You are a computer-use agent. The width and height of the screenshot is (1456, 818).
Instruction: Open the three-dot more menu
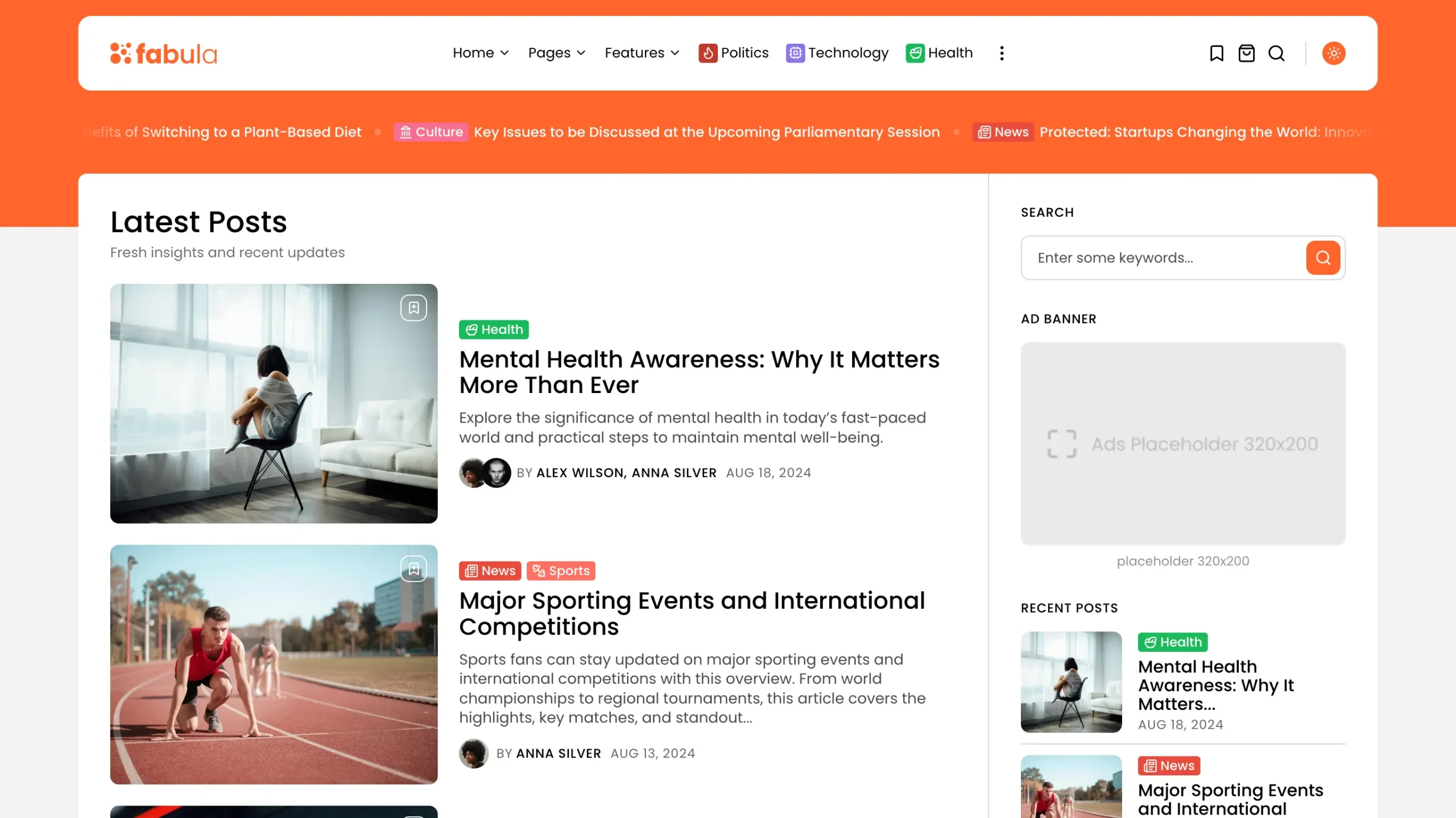1002,53
